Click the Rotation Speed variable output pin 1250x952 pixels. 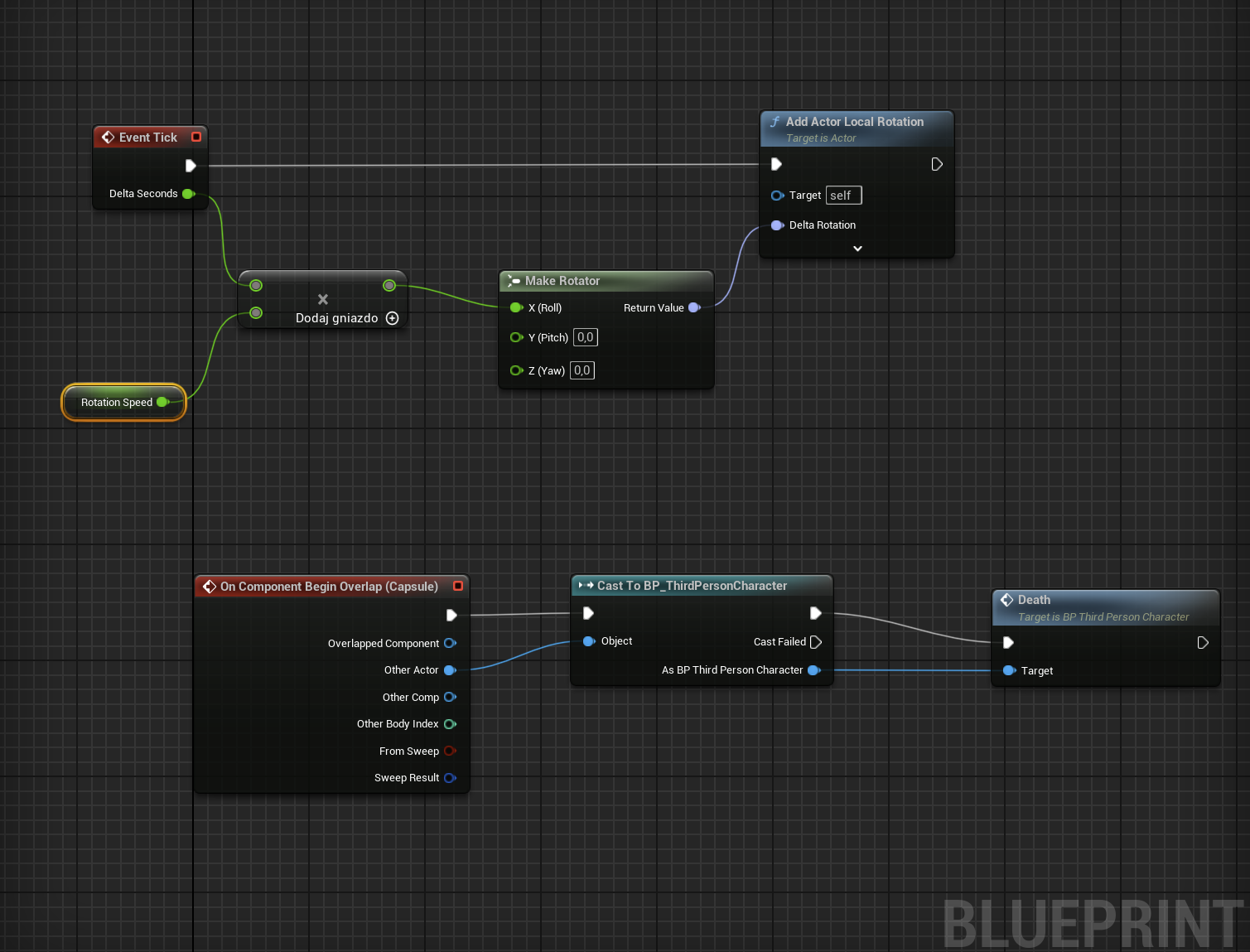point(162,403)
